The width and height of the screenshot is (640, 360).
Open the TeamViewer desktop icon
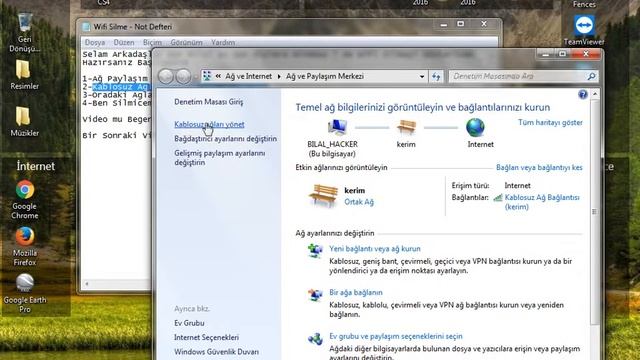pyautogui.click(x=584, y=30)
